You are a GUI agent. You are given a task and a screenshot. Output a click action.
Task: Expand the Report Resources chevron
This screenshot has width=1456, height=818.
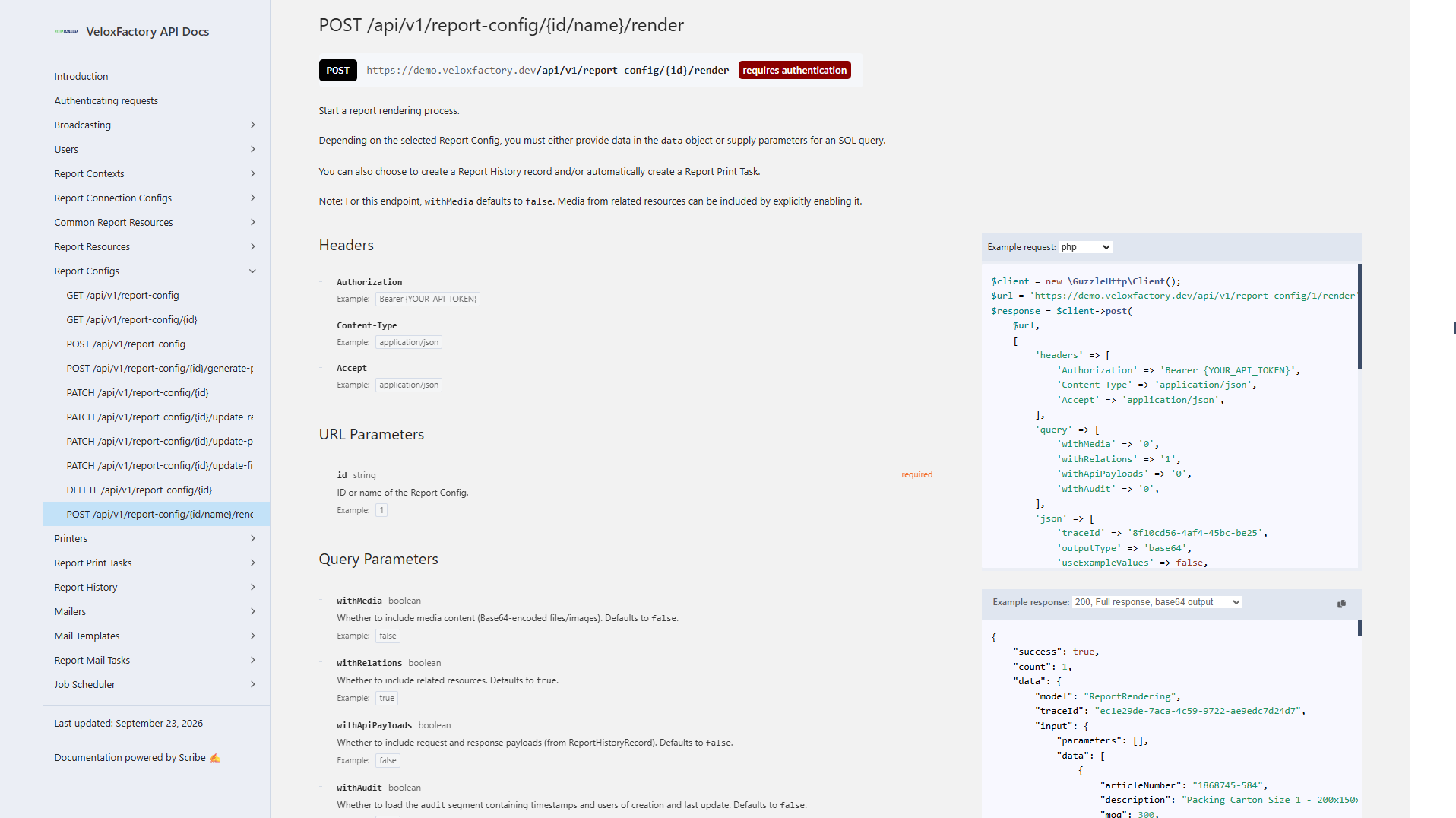coord(253,246)
